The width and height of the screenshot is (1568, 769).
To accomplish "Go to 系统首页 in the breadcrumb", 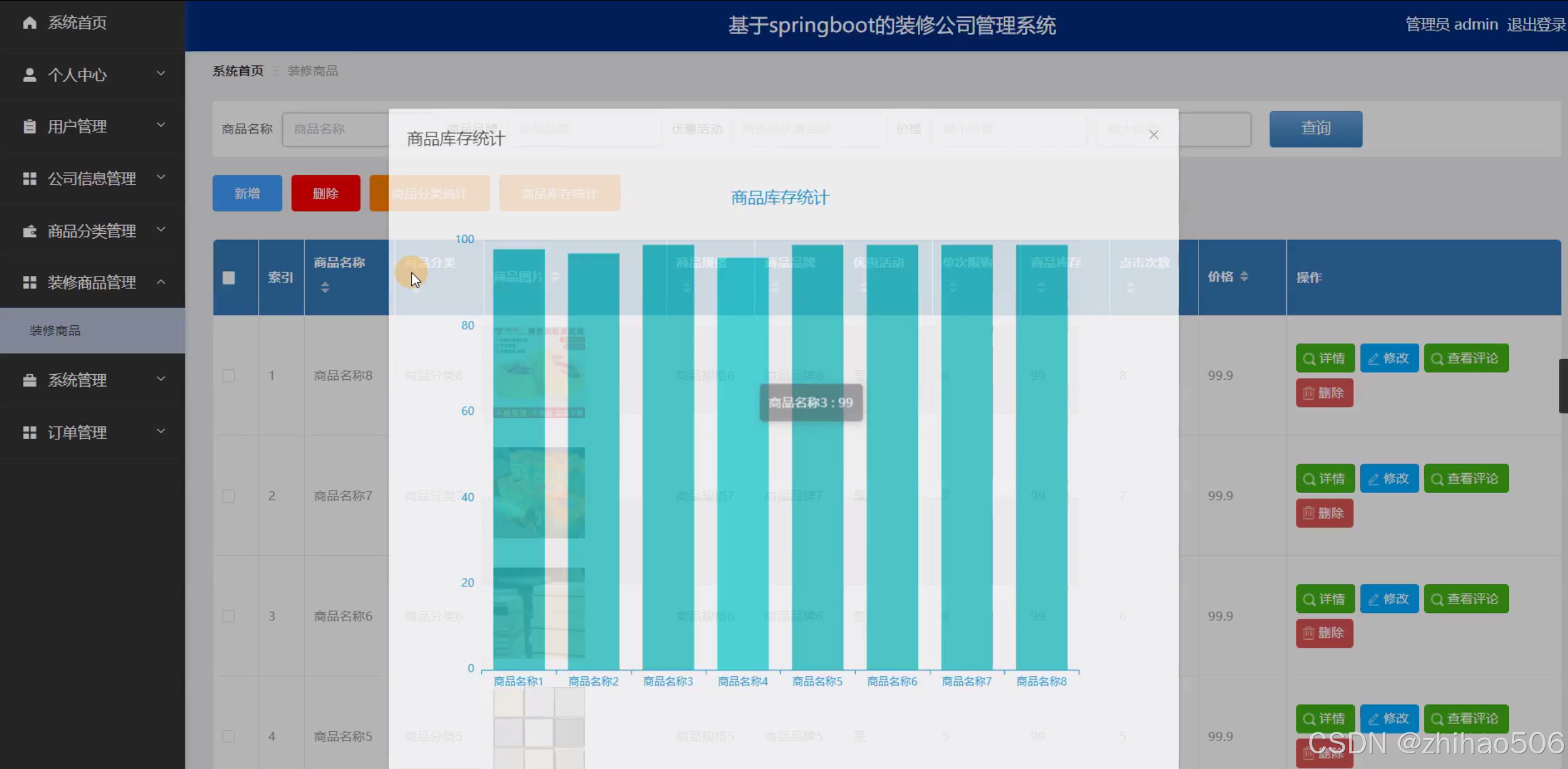I will click(238, 71).
